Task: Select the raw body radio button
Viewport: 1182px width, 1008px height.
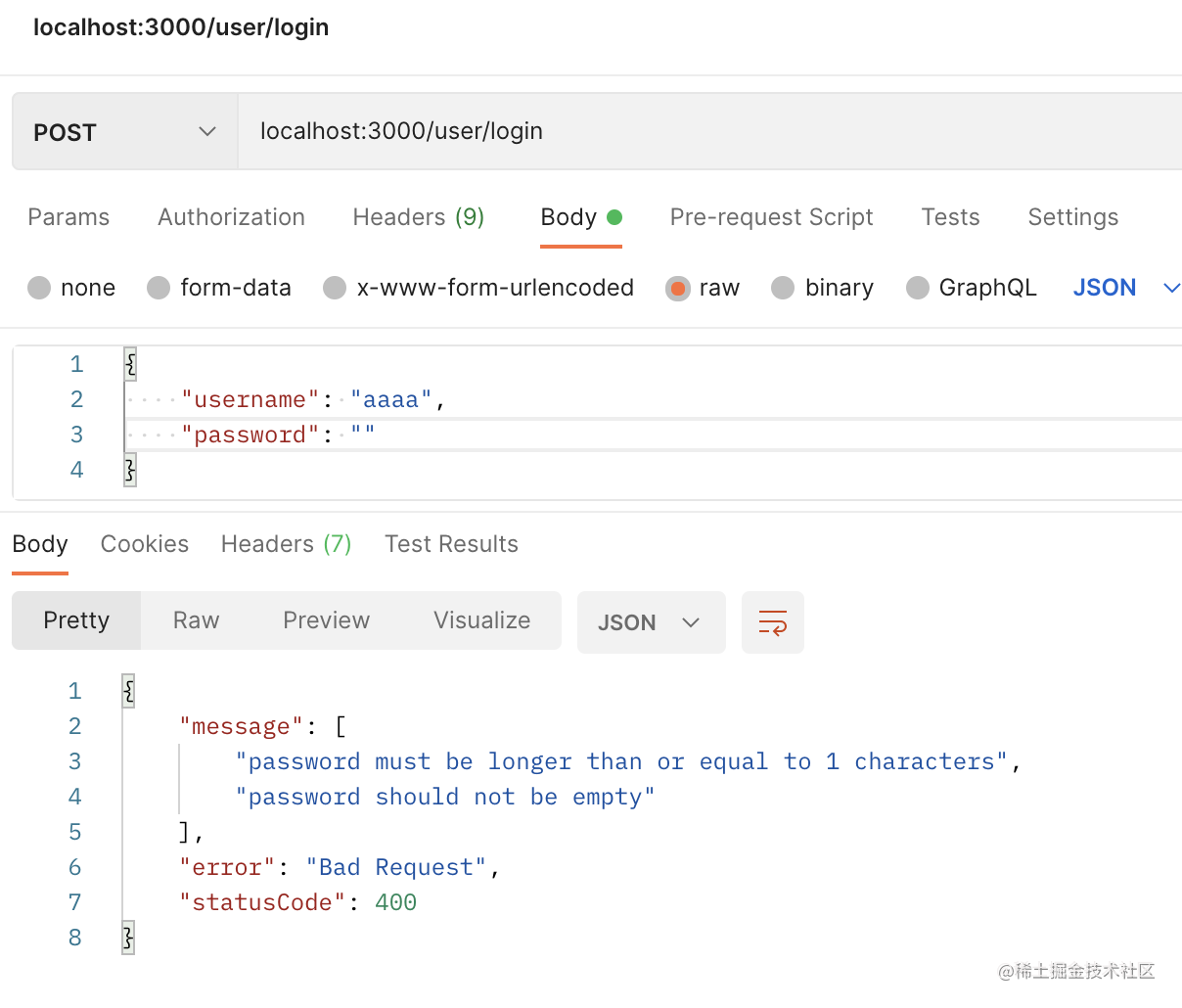Action: click(677, 288)
